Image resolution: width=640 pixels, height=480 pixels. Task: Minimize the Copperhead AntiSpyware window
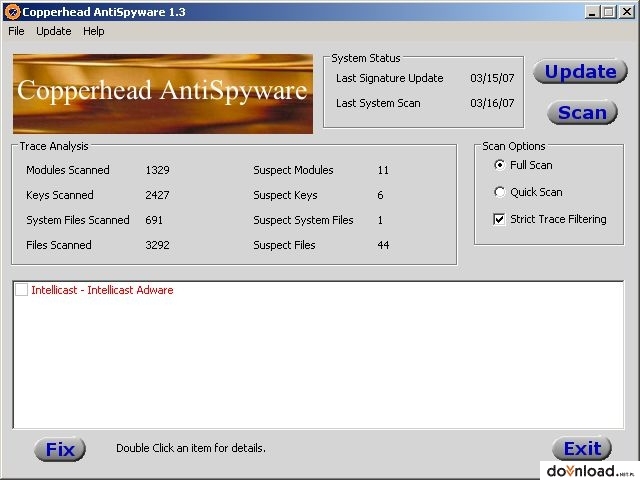(x=592, y=12)
